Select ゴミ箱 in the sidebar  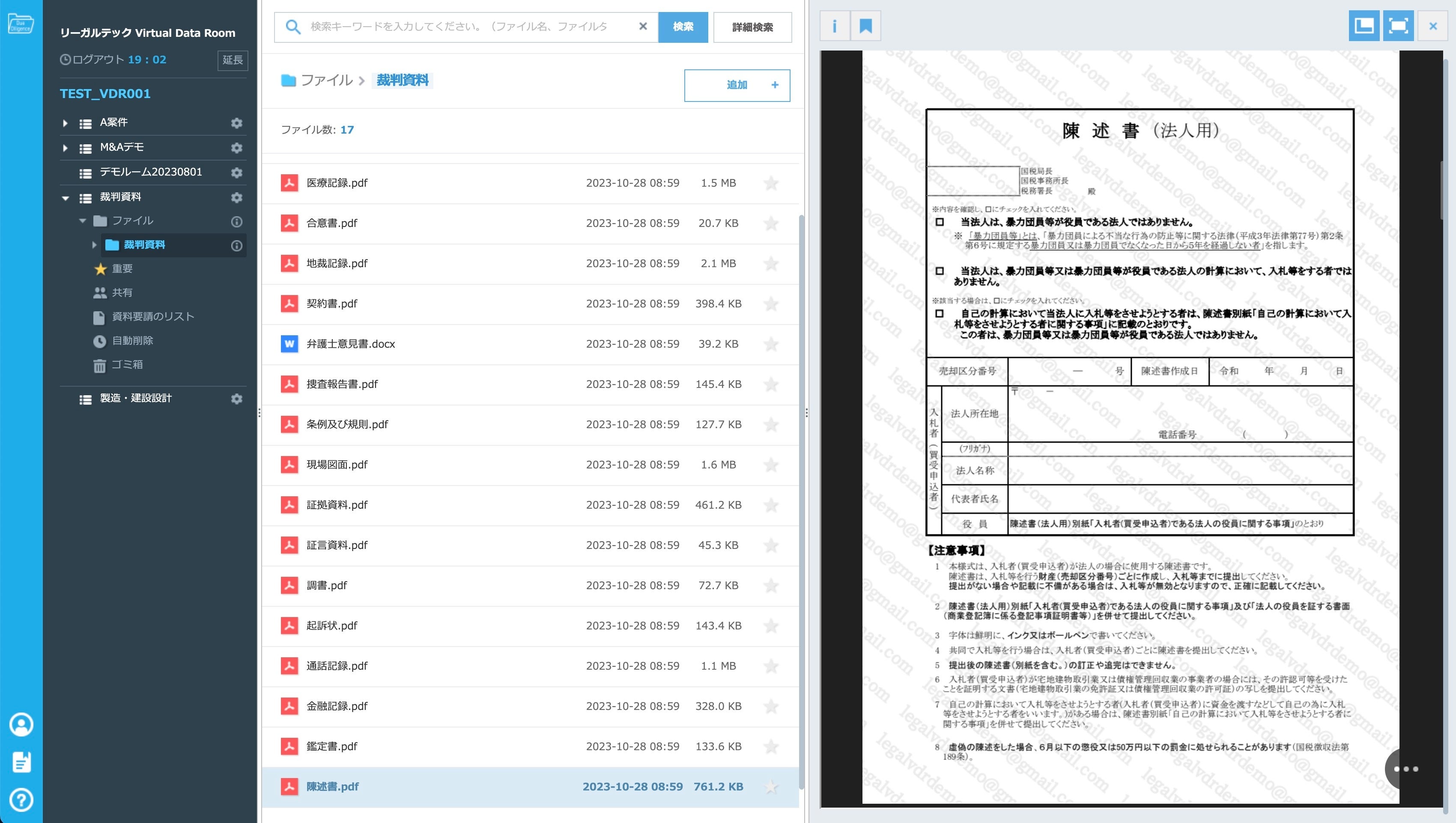click(x=127, y=364)
